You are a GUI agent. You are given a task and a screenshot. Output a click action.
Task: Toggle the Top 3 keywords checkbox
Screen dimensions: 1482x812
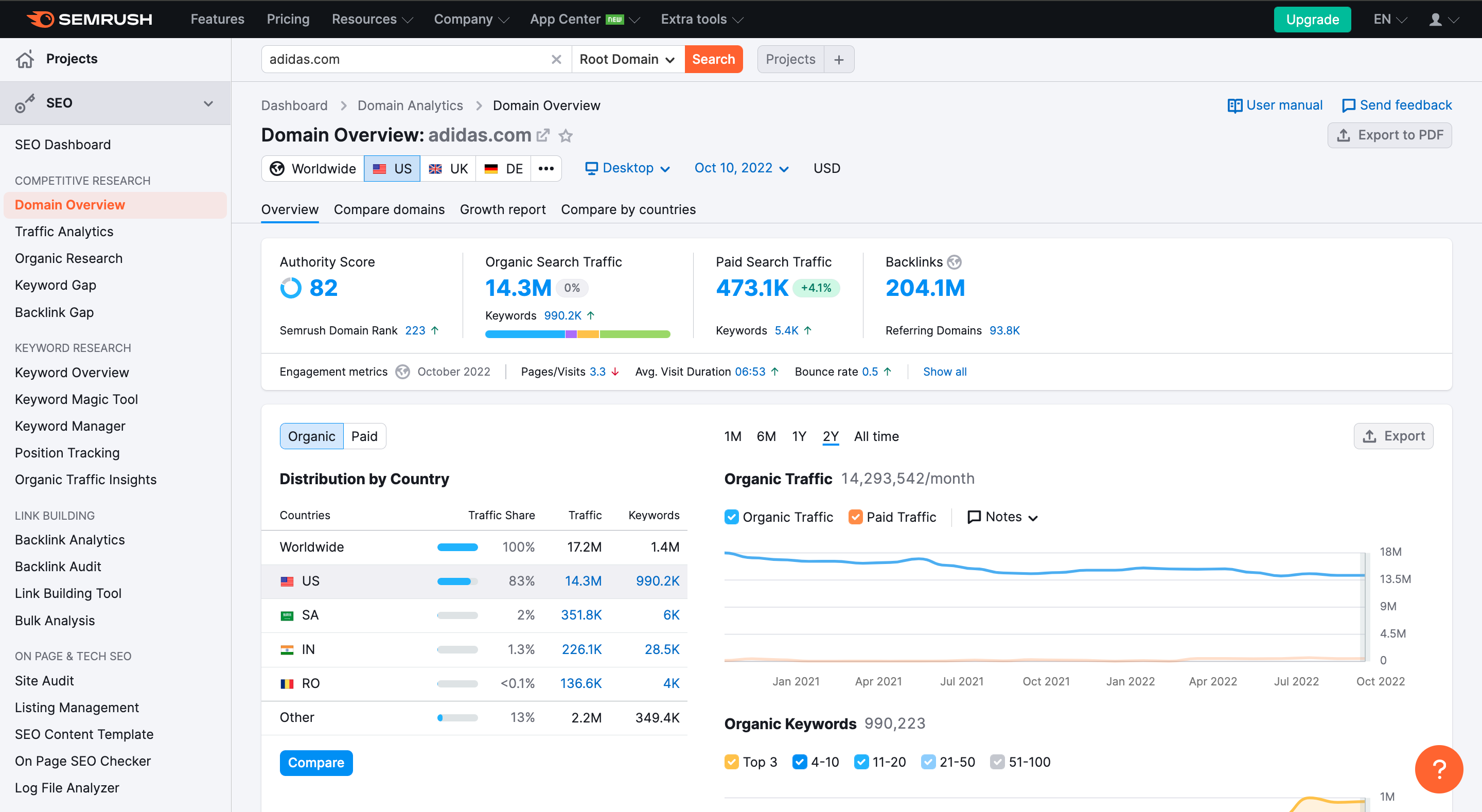[731, 762]
